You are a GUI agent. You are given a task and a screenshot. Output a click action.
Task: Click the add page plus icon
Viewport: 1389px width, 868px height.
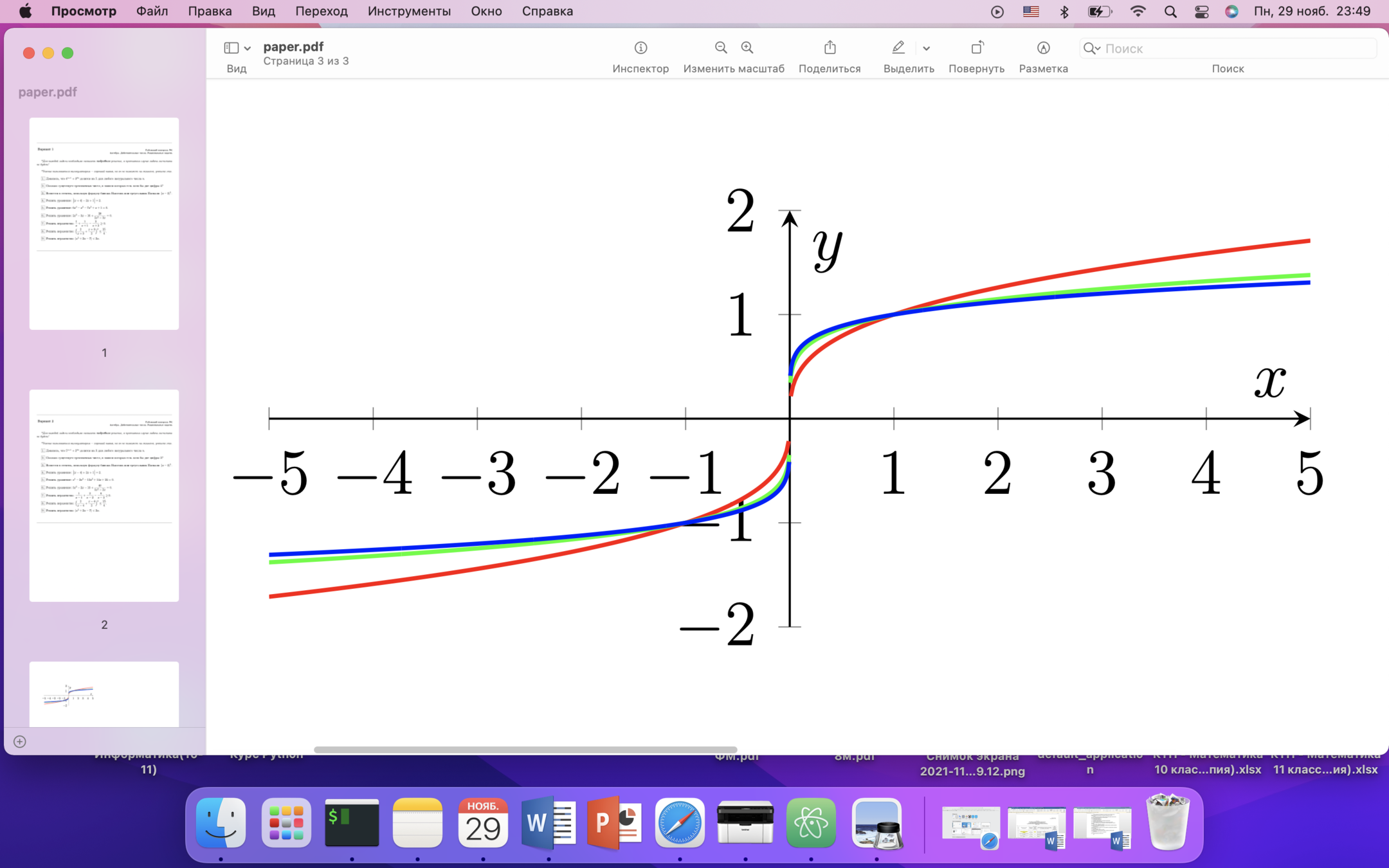point(20,741)
